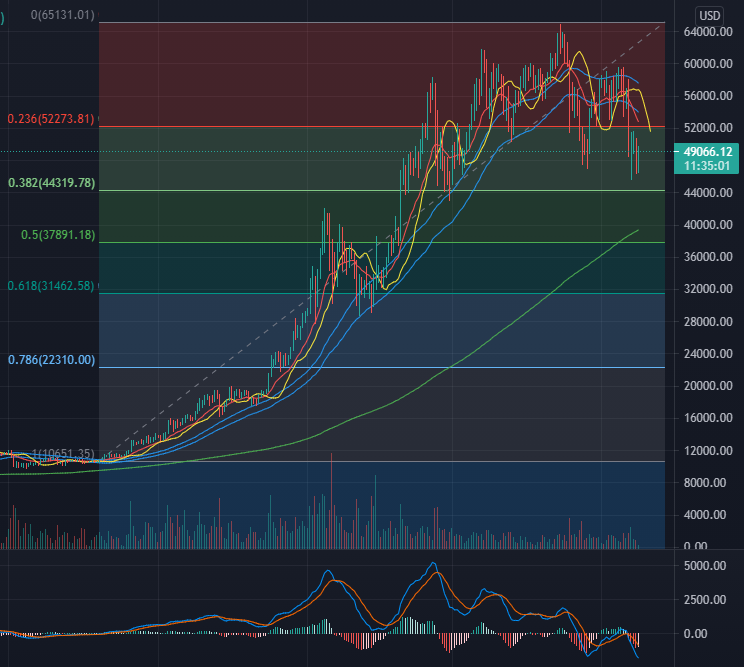The image size is (744, 667).
Task: Select the 0.382(44319.78) Fibonacci label
Action: click(x=51, y=183)
